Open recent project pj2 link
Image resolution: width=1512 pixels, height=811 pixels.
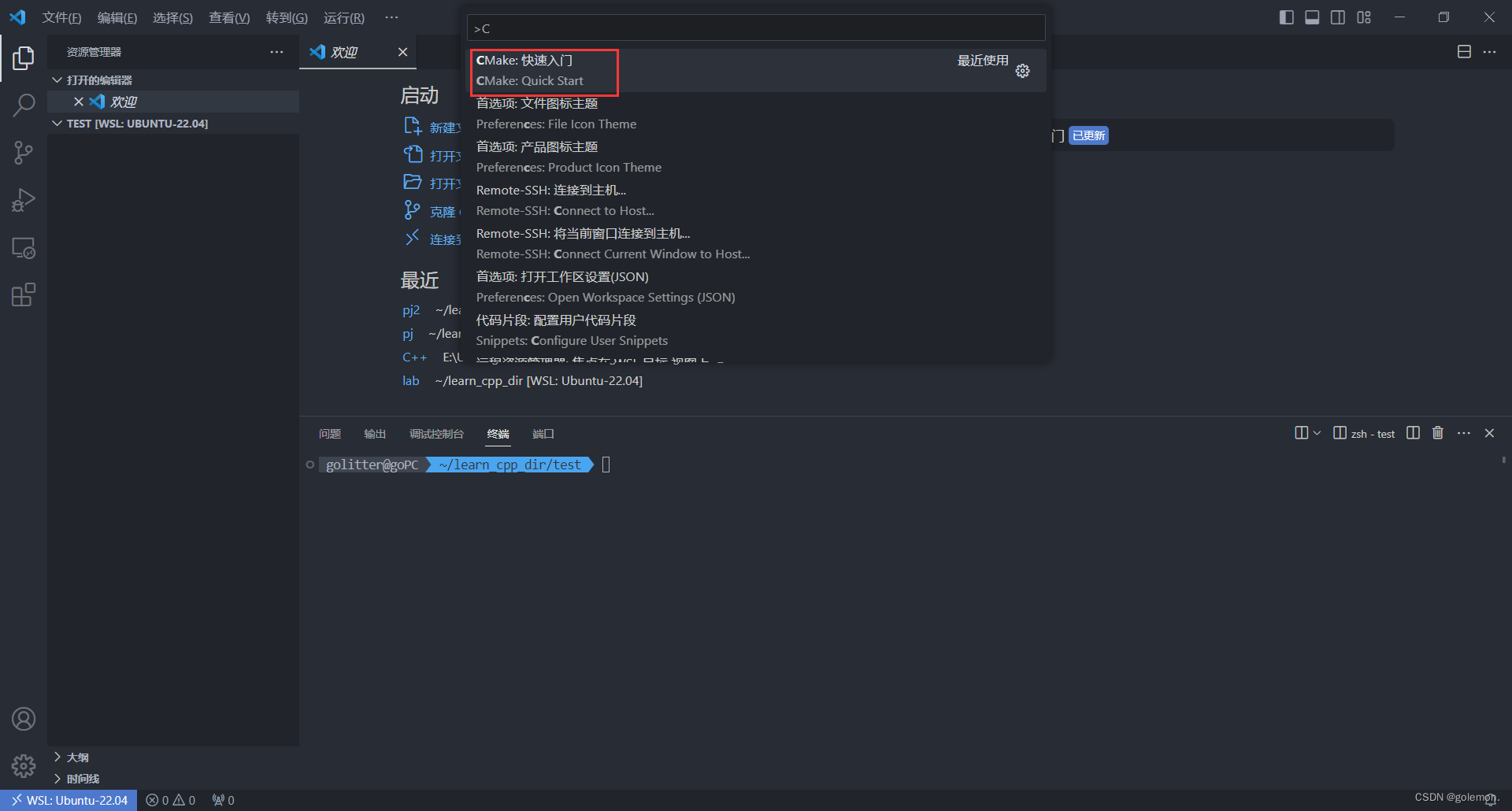[x=411, y=310]
